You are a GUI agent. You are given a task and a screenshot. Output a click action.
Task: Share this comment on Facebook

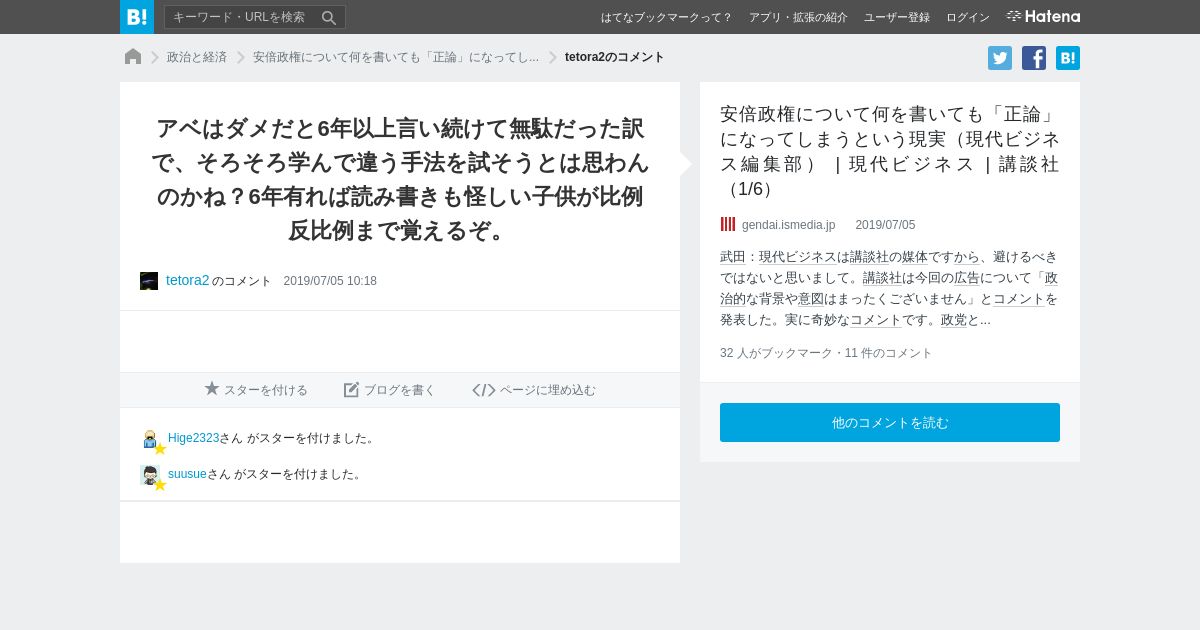point(1034,58)
